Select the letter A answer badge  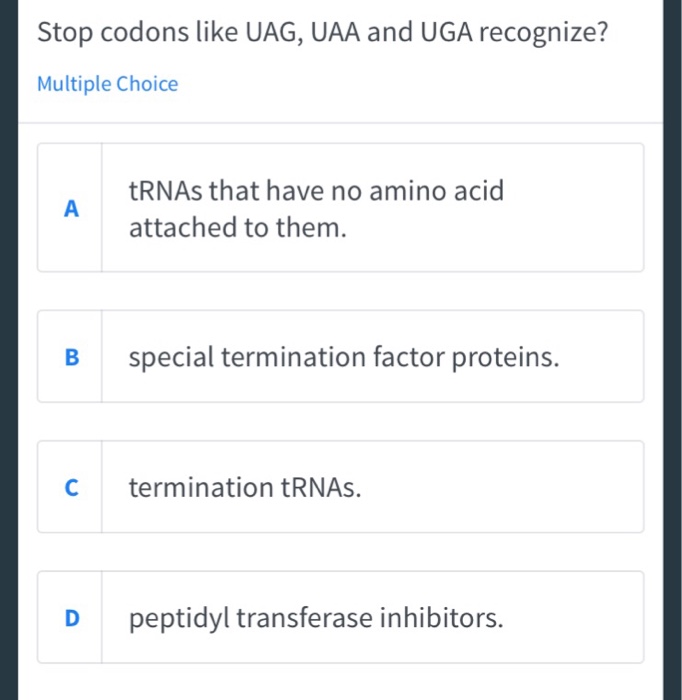(x=70, y=209)
